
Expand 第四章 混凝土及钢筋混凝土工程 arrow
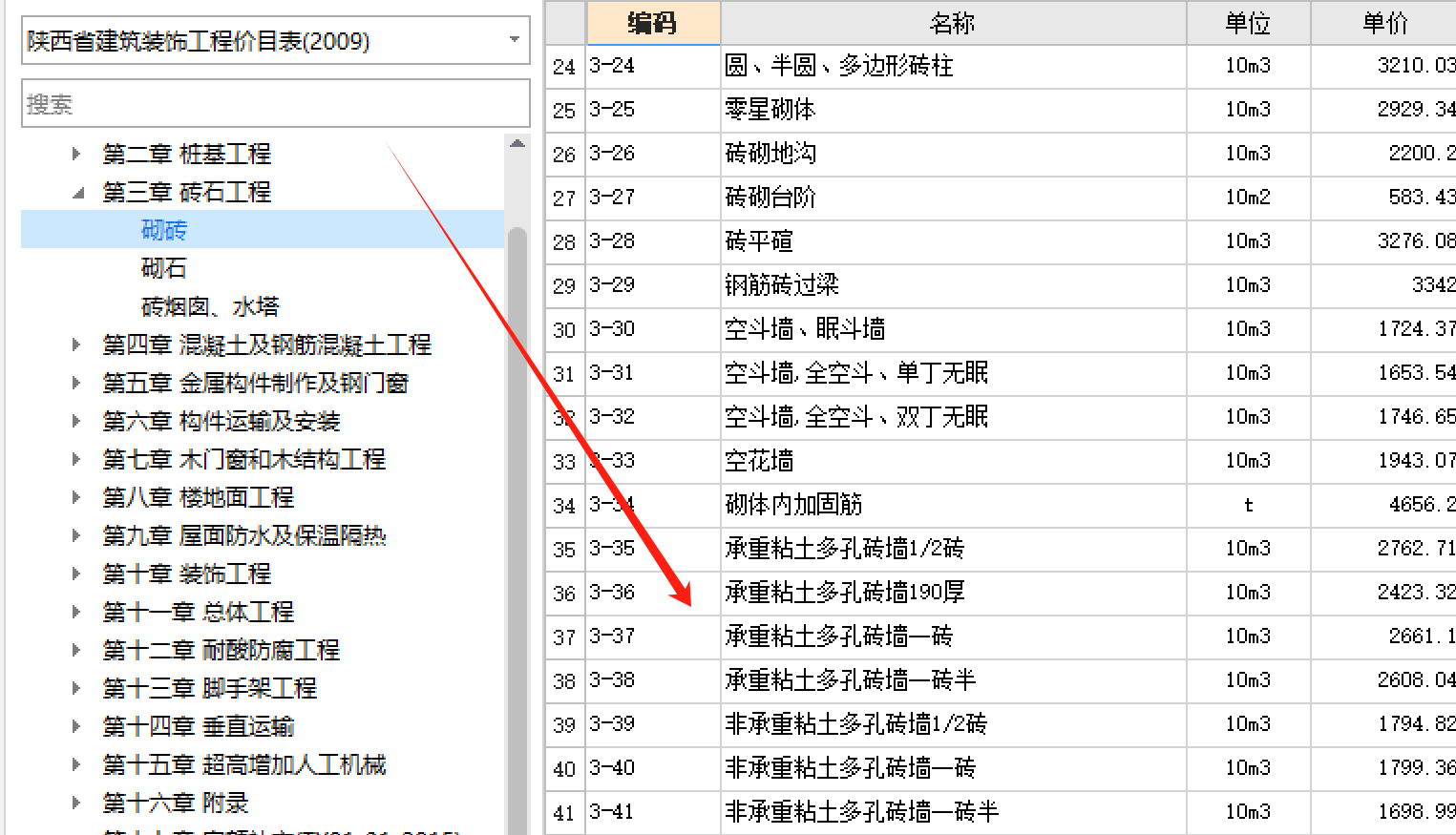(x=75, y=344)
